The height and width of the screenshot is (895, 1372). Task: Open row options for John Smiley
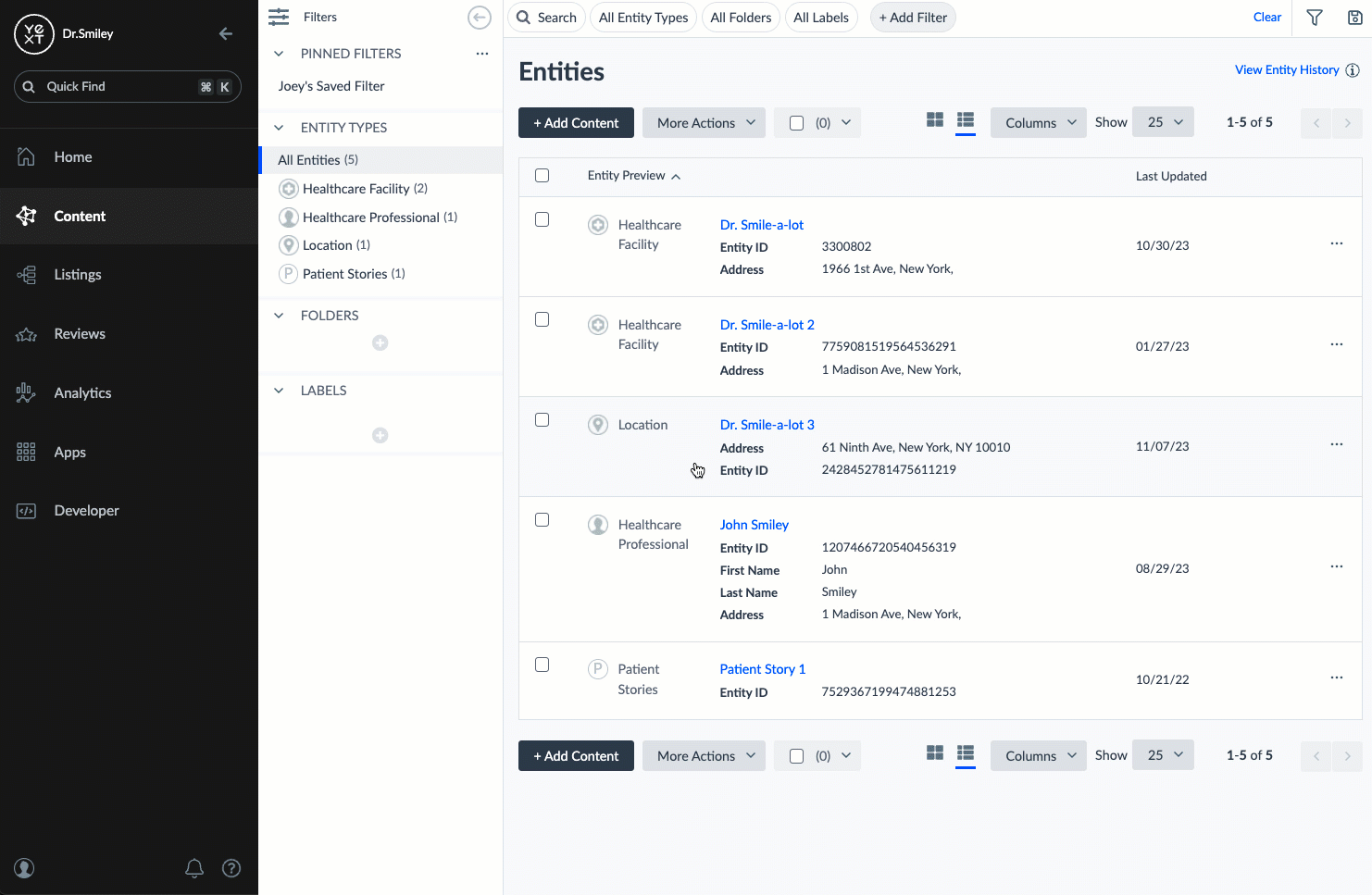coord(1336,566)
